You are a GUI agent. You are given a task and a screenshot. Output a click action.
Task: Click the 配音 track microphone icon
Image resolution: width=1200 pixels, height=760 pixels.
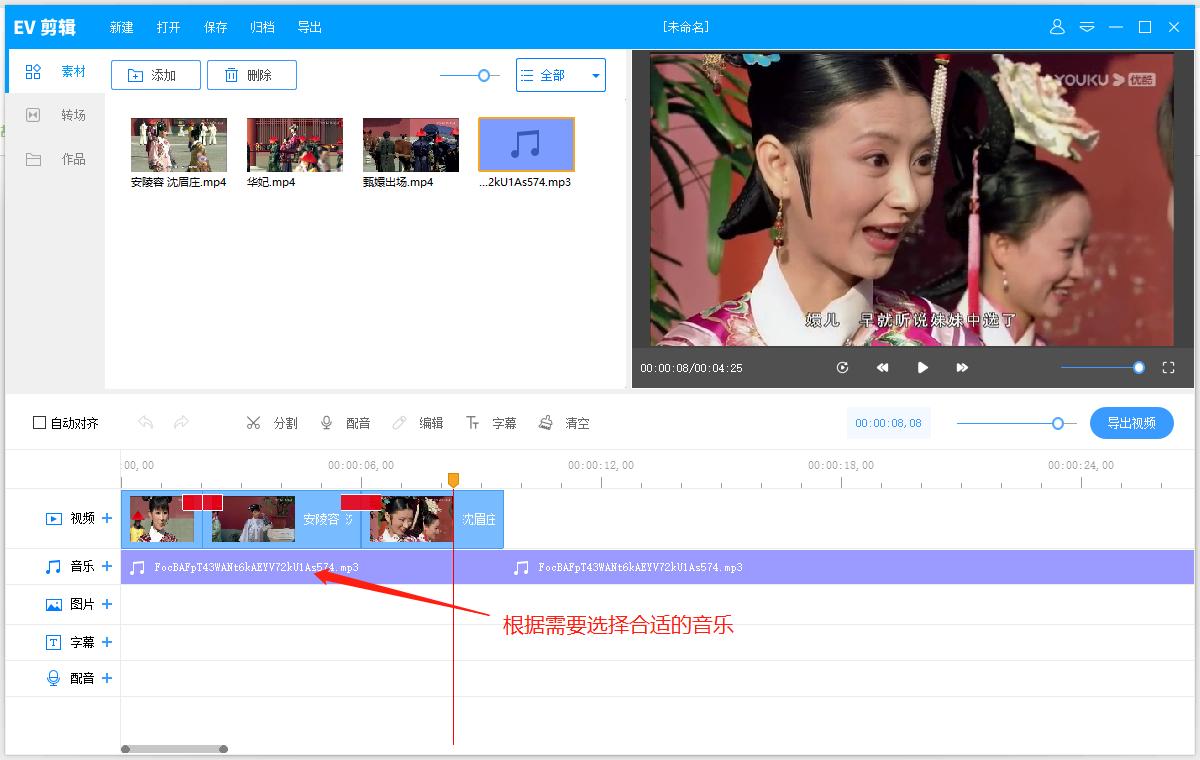[x=54, y=678]
